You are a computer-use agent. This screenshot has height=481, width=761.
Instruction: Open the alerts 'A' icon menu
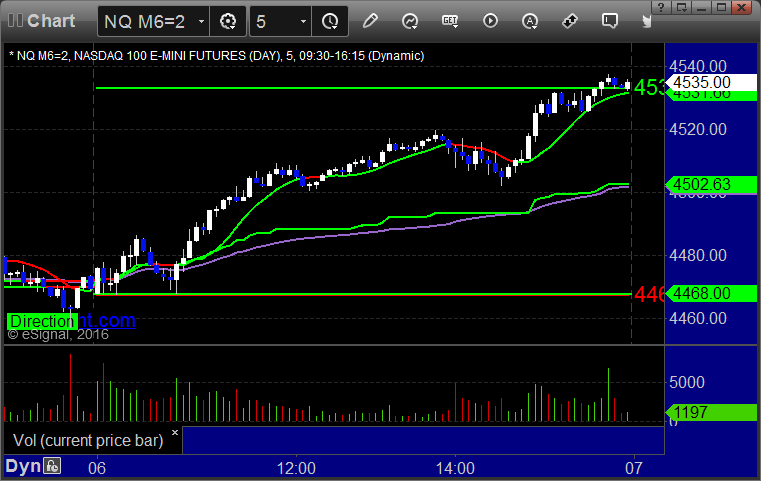point(530,21)
